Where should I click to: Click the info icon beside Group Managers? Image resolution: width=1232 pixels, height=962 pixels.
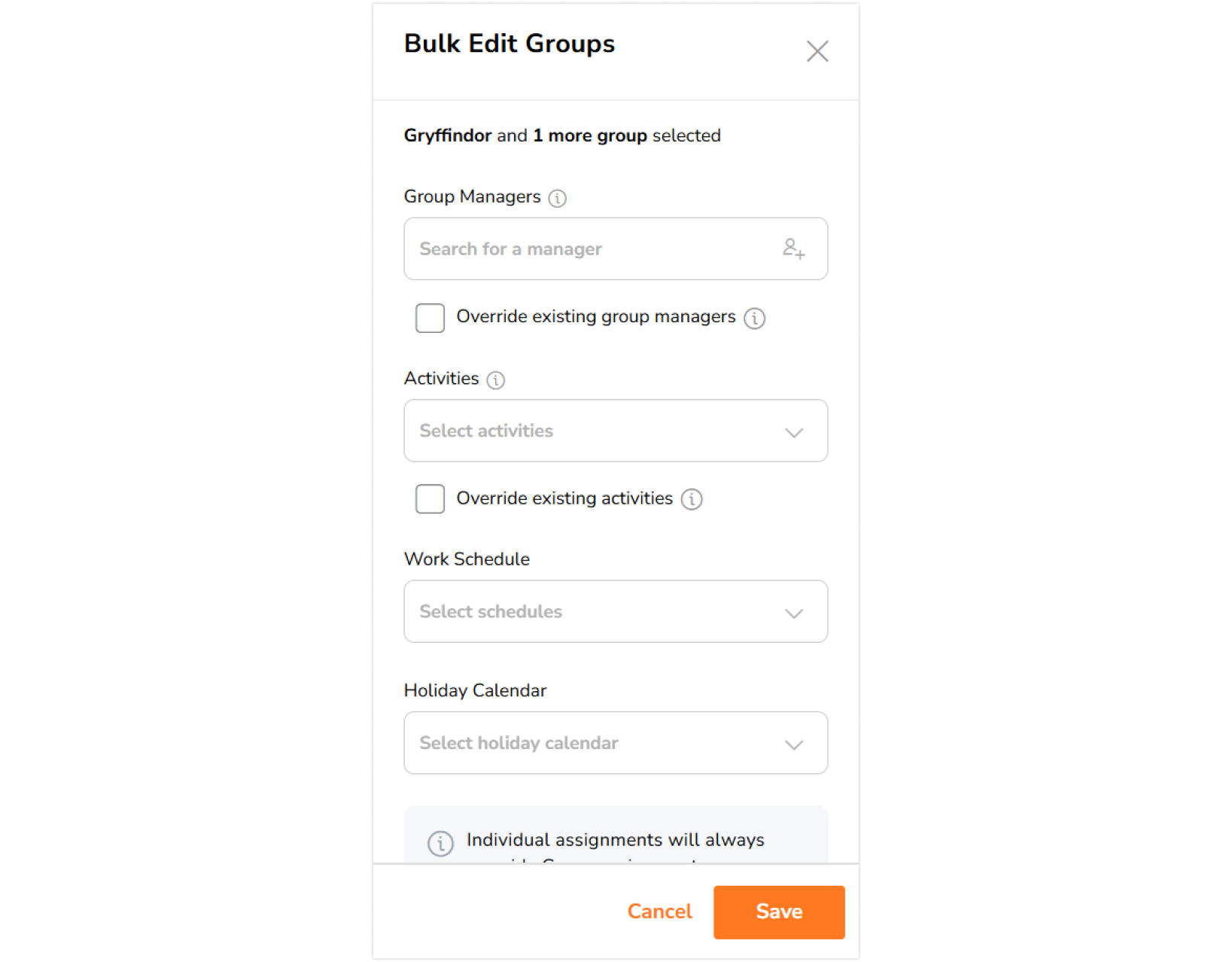pyautogui.click(x=557, y=198)
